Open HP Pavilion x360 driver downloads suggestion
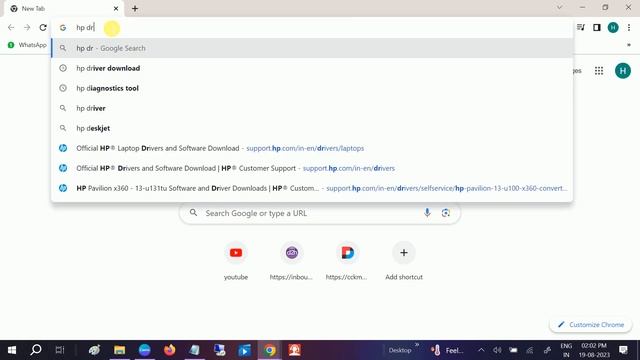Image resolution: width=640 pixels, height=360 pixels. click(312, 188)
